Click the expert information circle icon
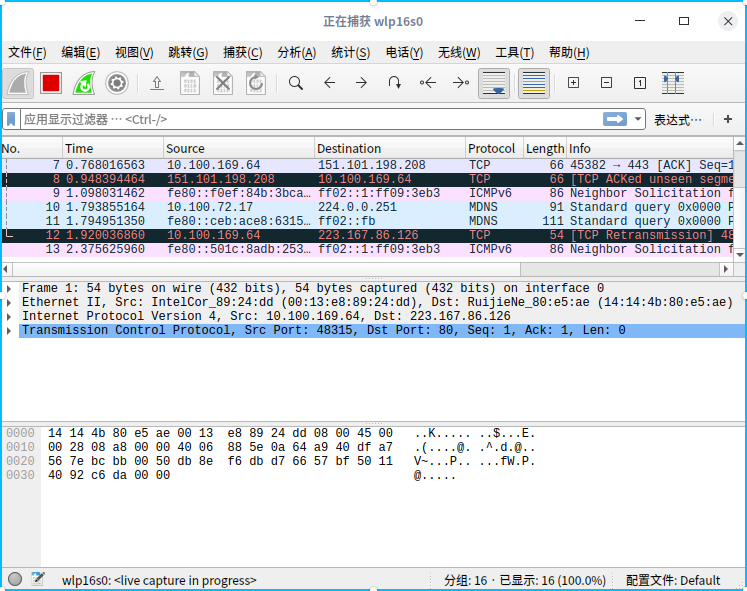 coord(15,579)
